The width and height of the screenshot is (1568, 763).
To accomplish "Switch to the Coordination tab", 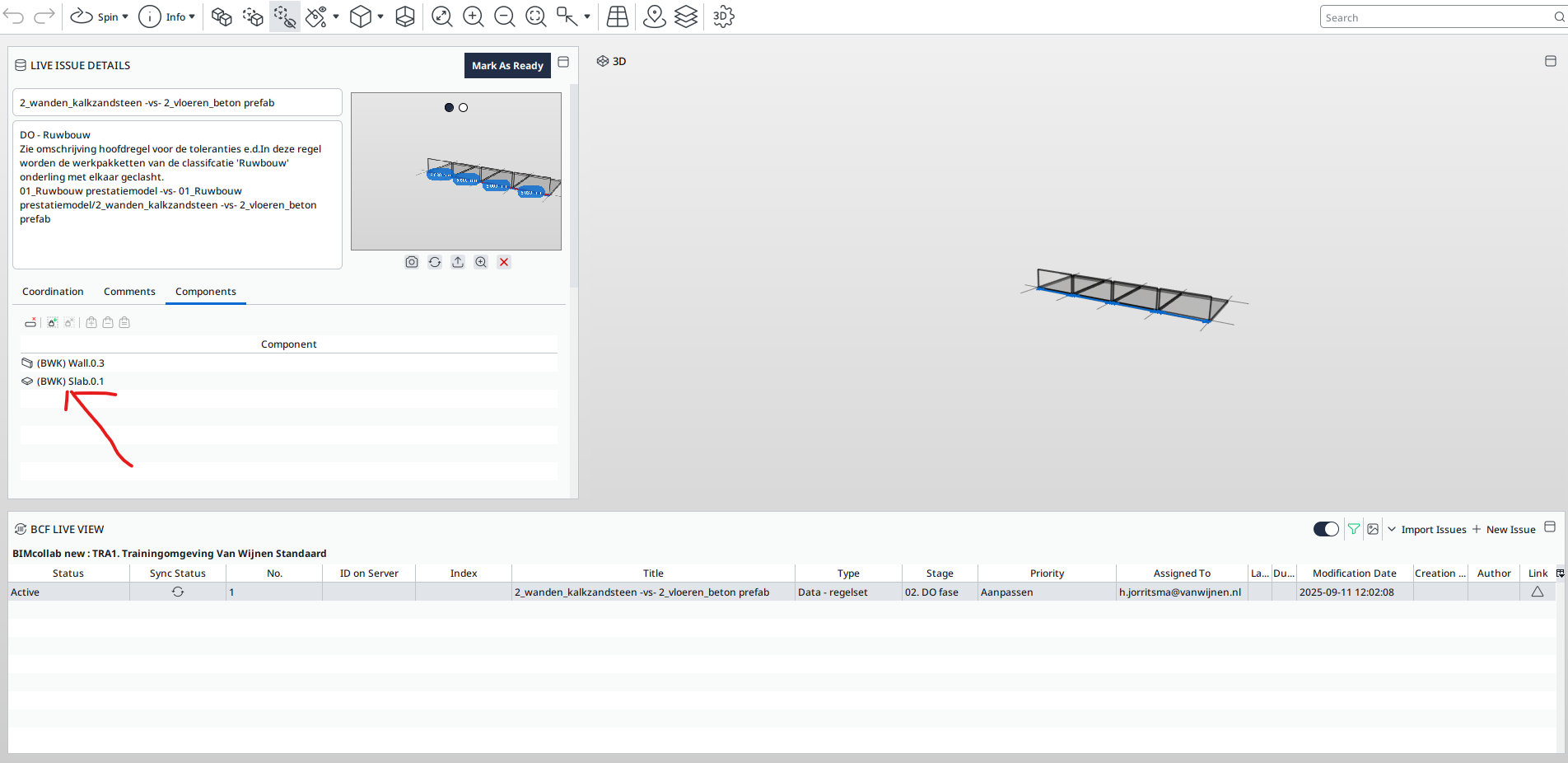I will coord(53,292).
